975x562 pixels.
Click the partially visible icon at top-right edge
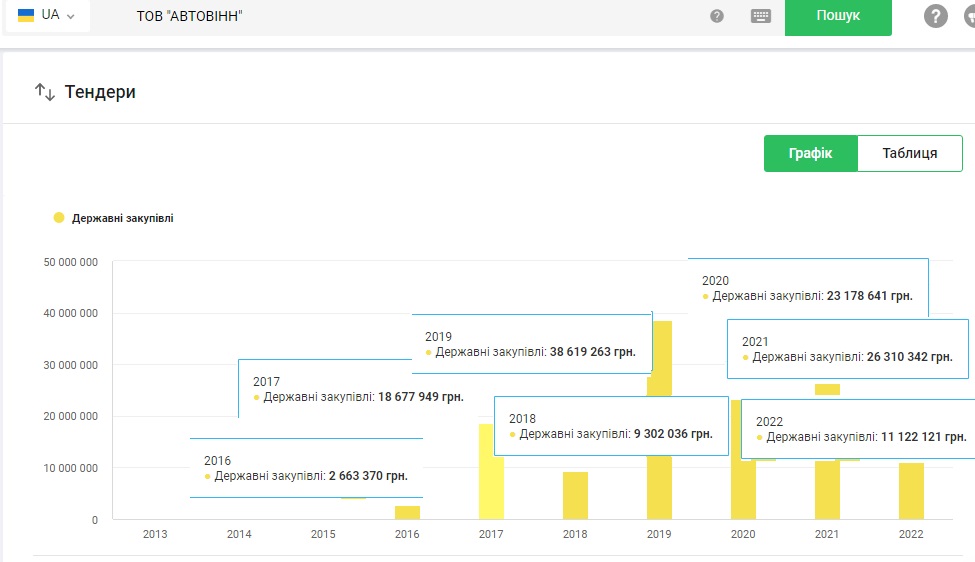[x=969, y=16]
